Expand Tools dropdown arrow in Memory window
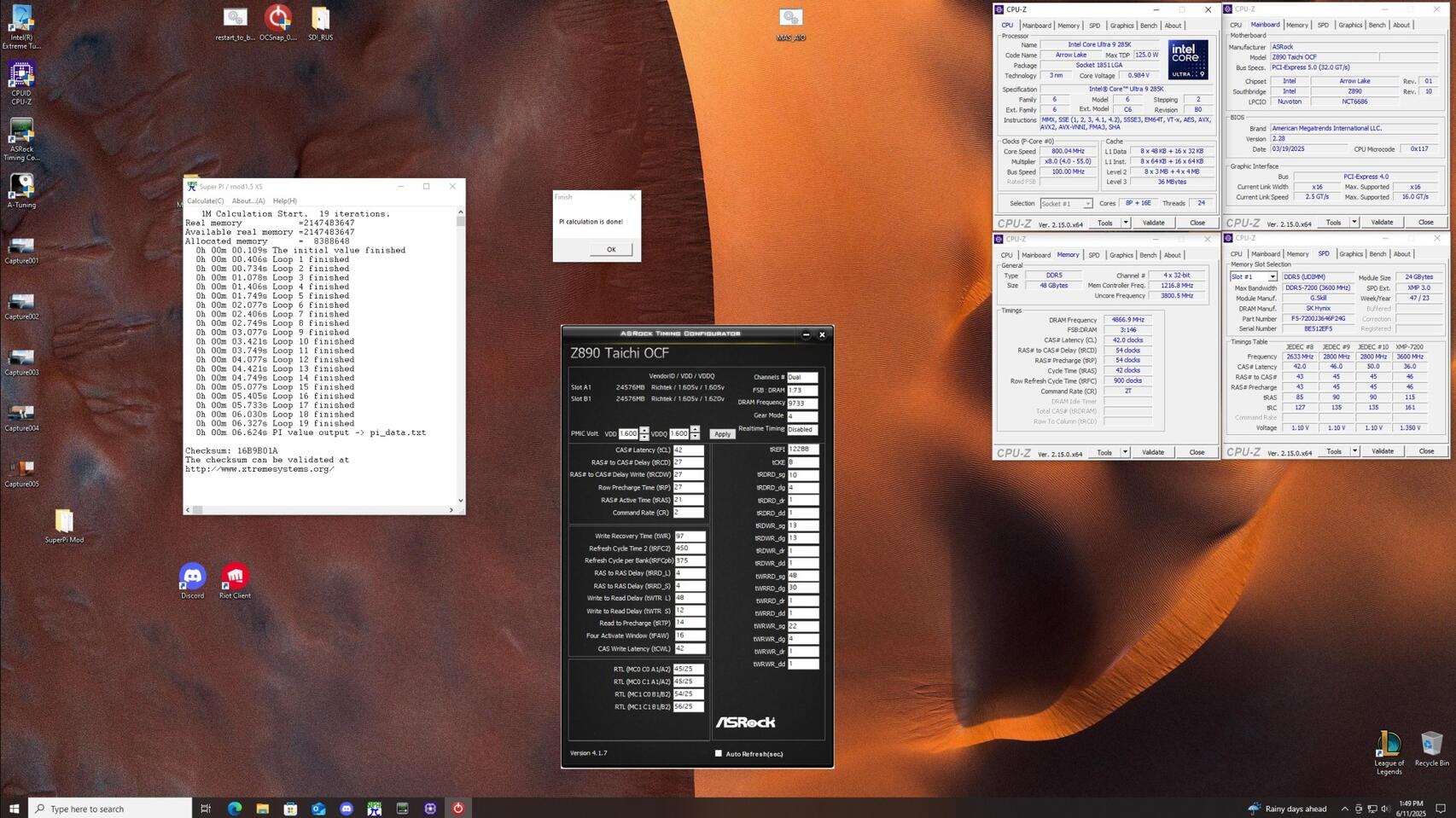This screenshot has height=818, width=1456. click(x=1126, y=452)
